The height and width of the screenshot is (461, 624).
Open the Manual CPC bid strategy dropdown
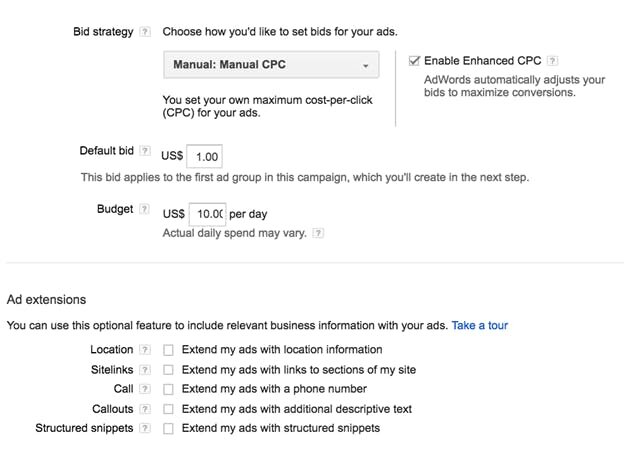coord(271,65)
